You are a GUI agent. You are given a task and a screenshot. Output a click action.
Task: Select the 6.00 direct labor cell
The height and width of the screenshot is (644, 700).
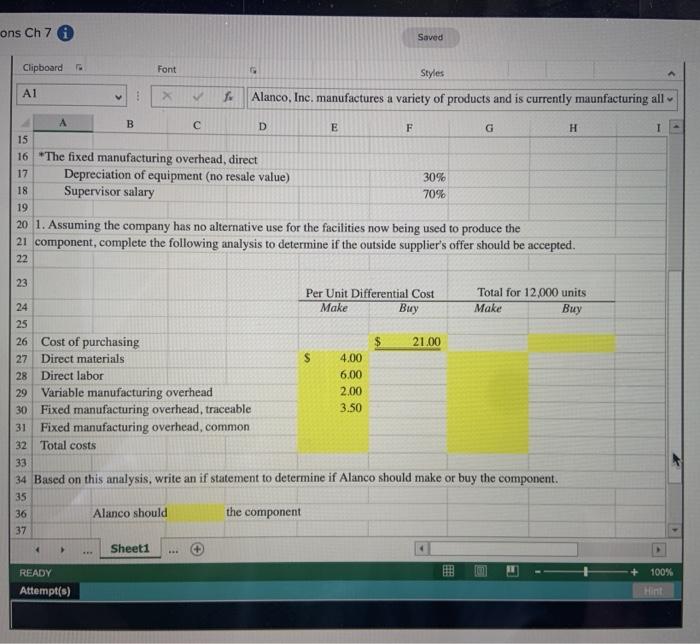tap(334, 375)
